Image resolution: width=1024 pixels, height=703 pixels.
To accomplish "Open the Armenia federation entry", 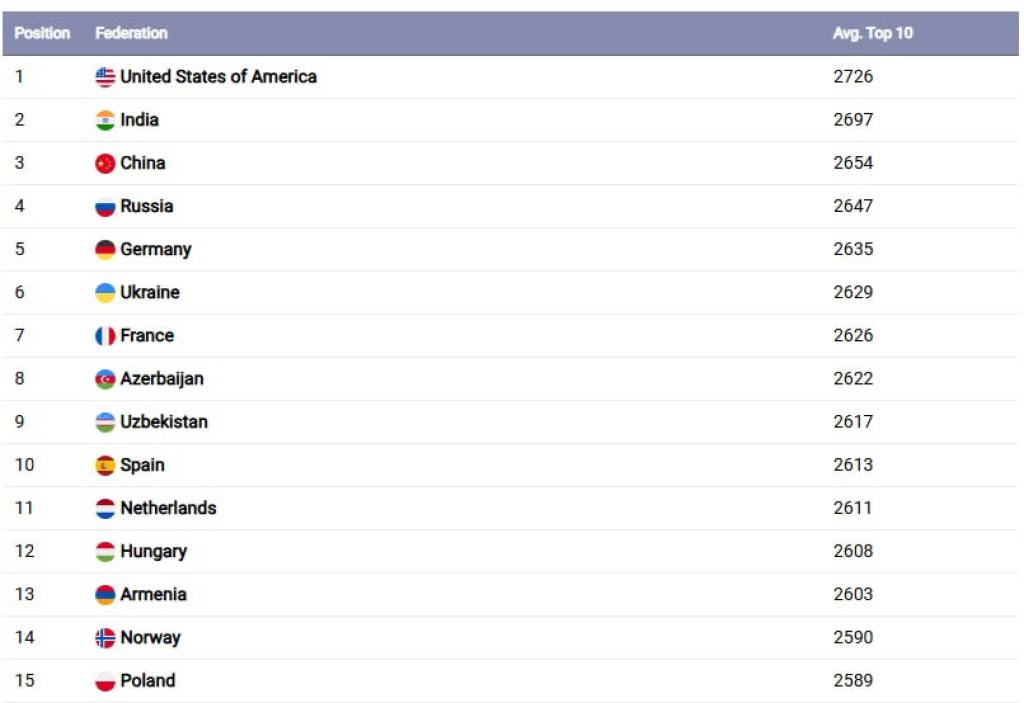I will pos(153,594).
